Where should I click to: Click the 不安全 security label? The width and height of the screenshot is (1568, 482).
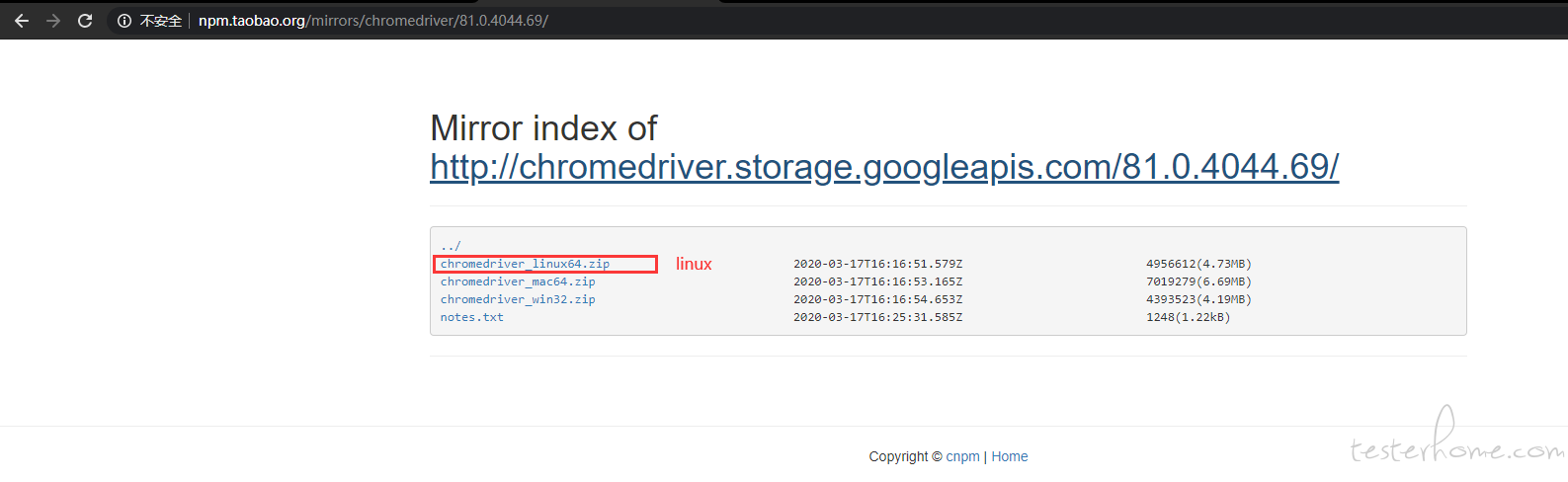click(x=161, y=21)
